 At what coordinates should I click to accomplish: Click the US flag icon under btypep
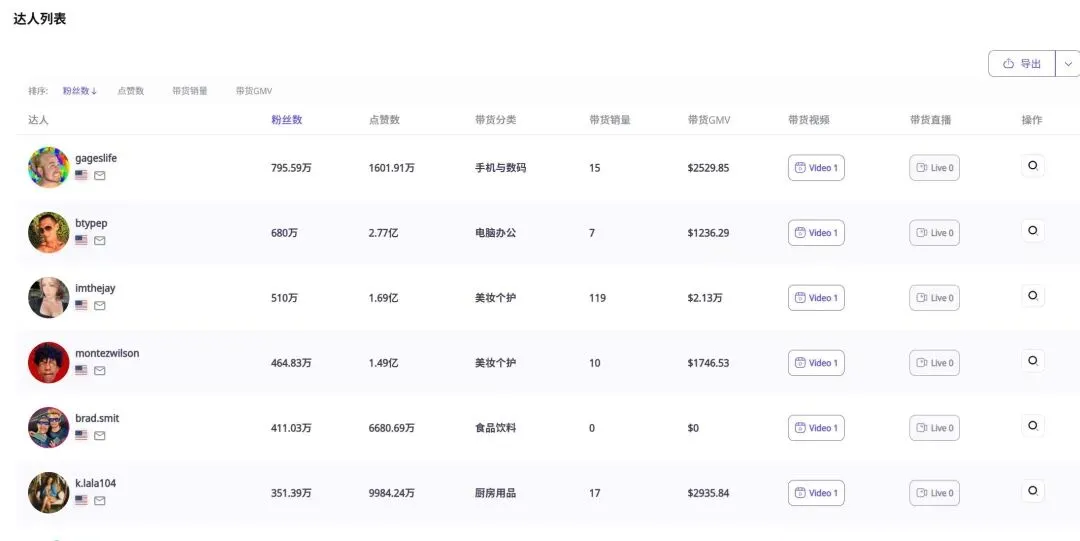click(x=81, y=241)
